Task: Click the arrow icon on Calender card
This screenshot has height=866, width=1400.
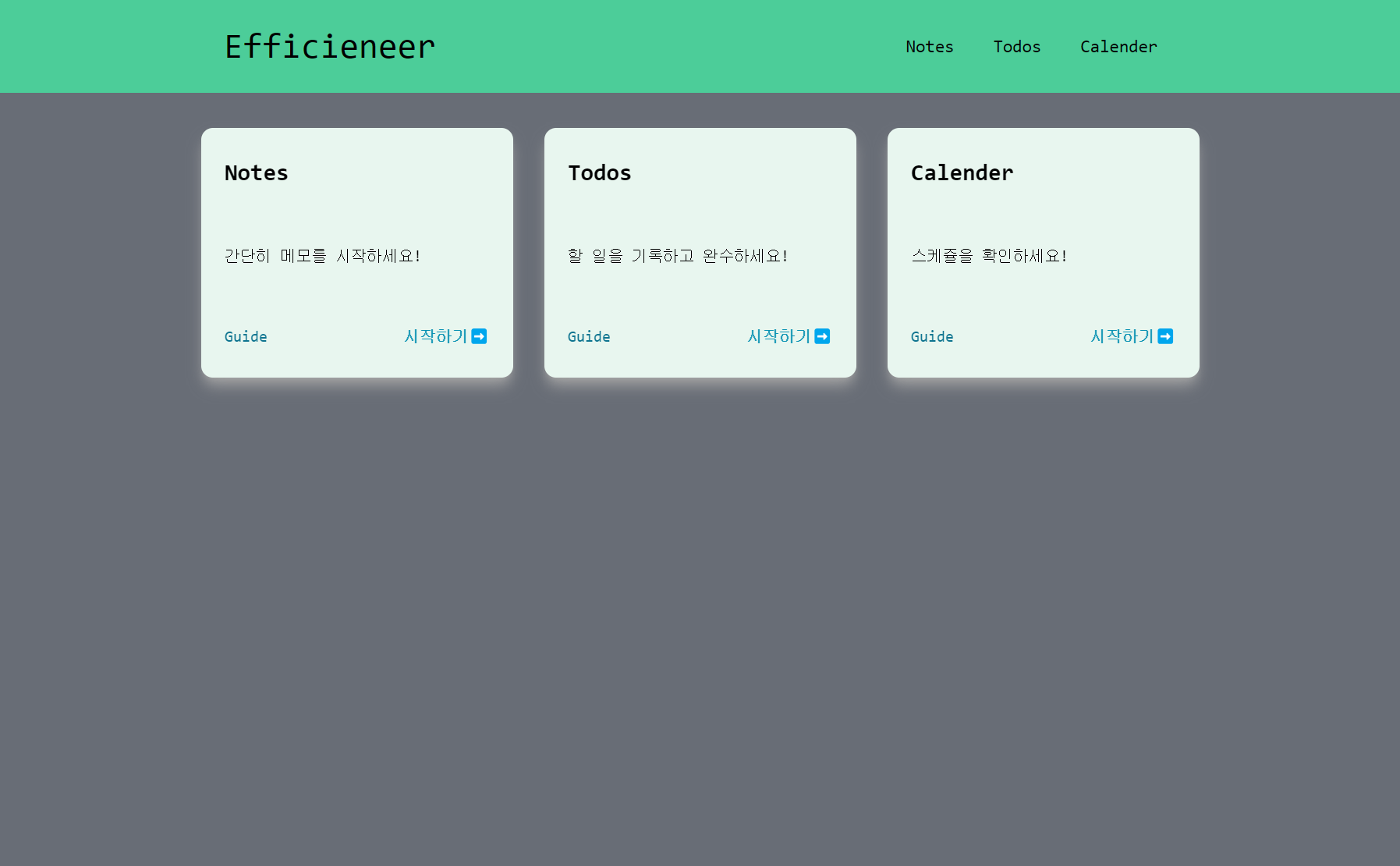Action: (1165, 336)
